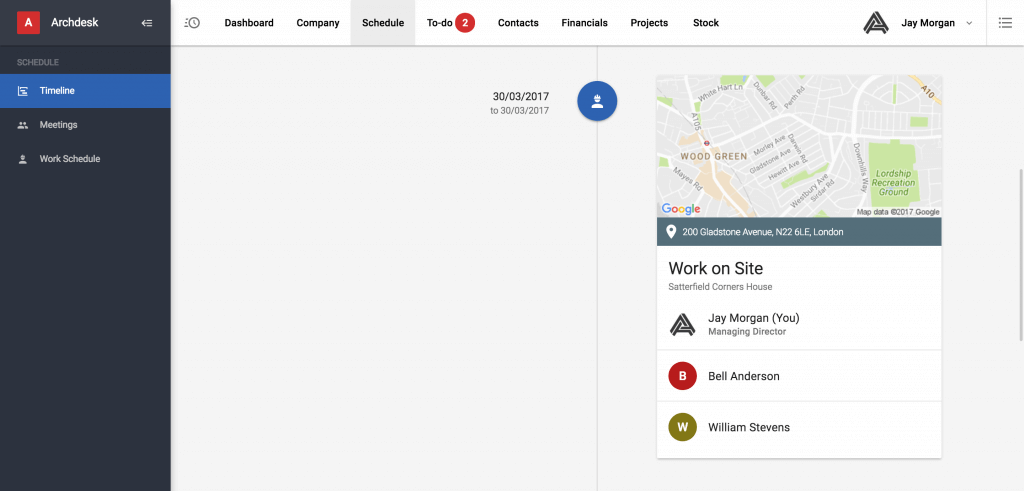Viewport: 1024px width, 491px height.
Task: Collapse the sidebar with the arrow icon
Action: (x=147, y=23)
